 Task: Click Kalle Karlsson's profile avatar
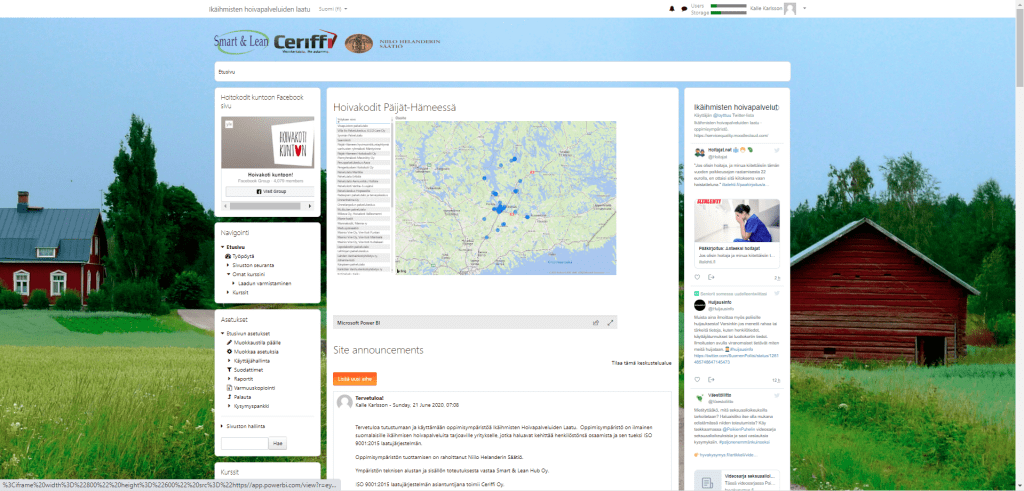point(790,9)
